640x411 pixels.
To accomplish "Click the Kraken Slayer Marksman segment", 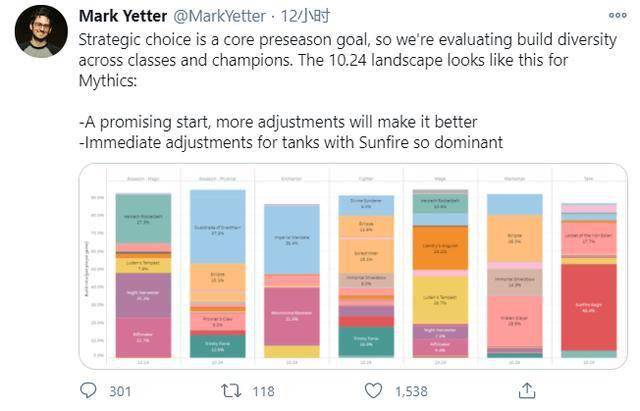I will (514, 322).
